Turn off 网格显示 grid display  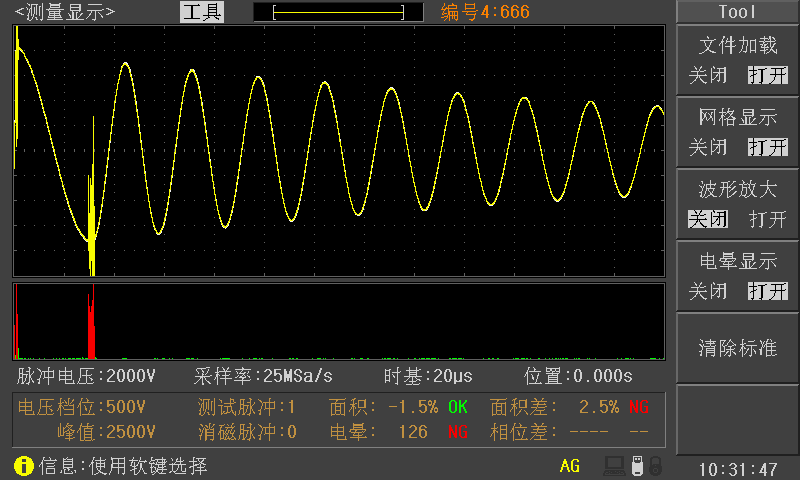(x=708, y=147)
